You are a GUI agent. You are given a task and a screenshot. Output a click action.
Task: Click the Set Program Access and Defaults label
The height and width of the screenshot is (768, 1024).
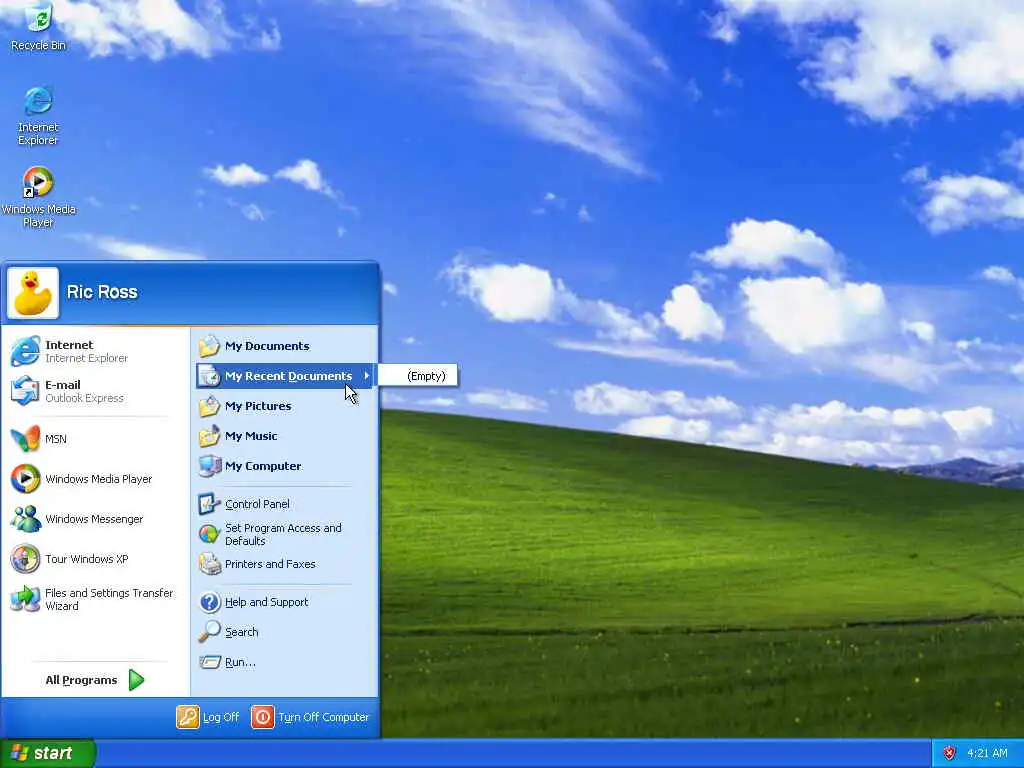tap(283, 534)
